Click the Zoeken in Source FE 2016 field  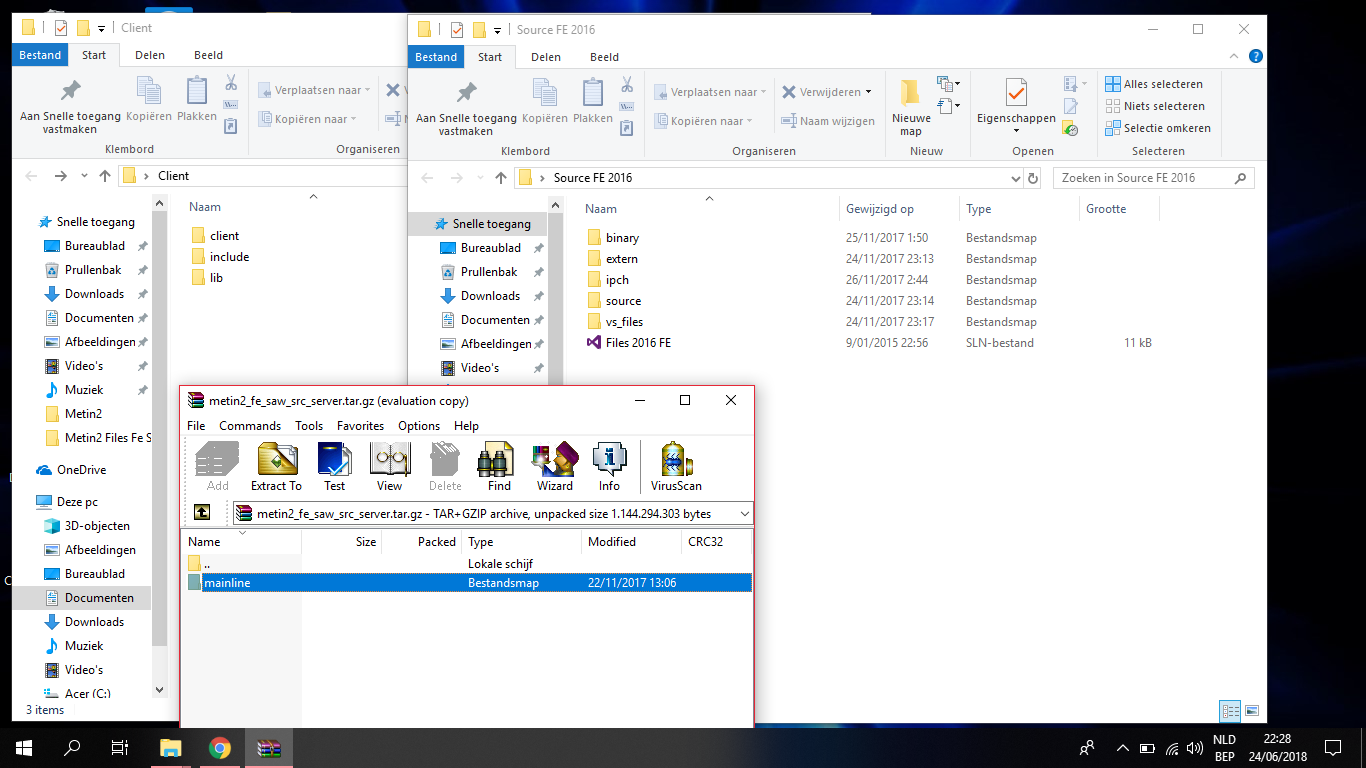tap(1154, 178)
